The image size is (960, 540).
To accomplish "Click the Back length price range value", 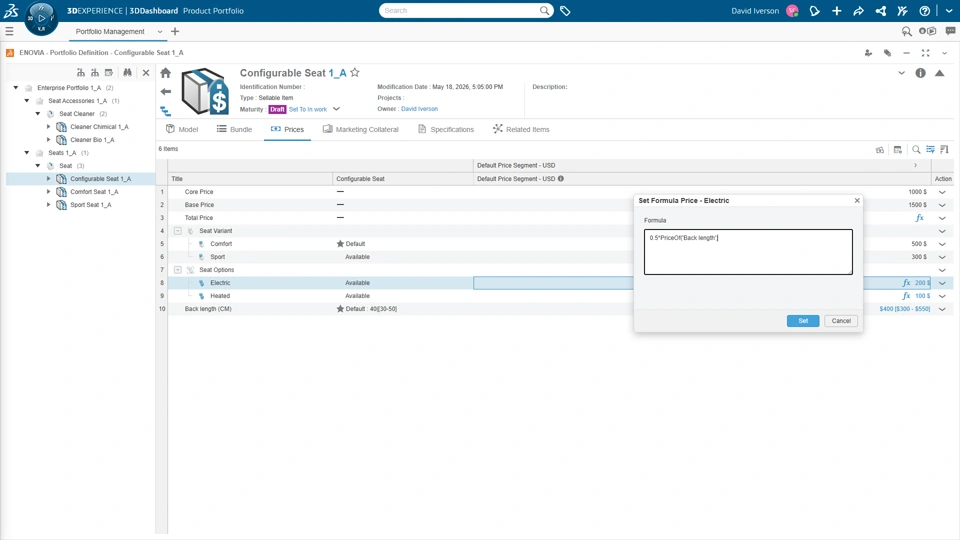I will tap(904, 309).
